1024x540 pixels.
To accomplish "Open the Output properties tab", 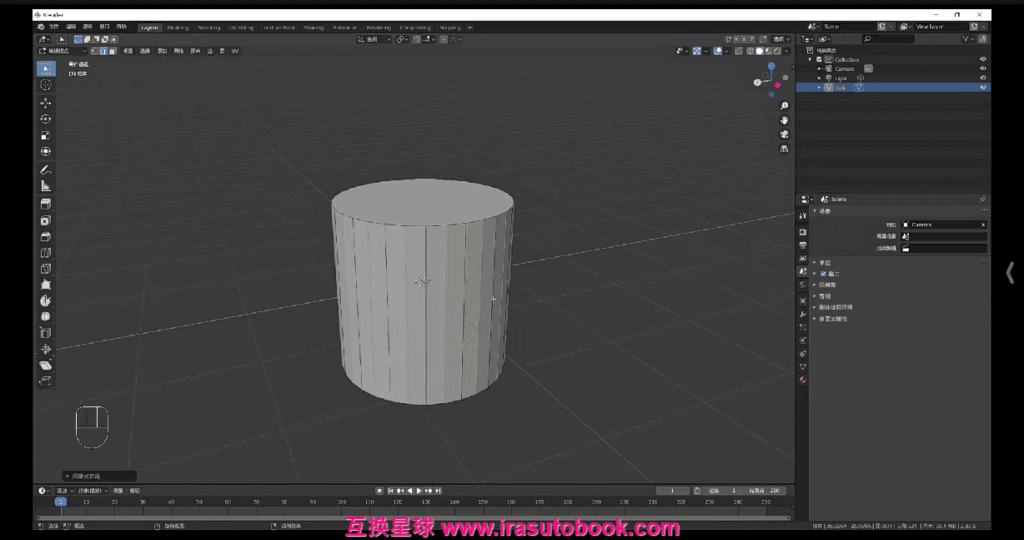I will coord(803,246).
